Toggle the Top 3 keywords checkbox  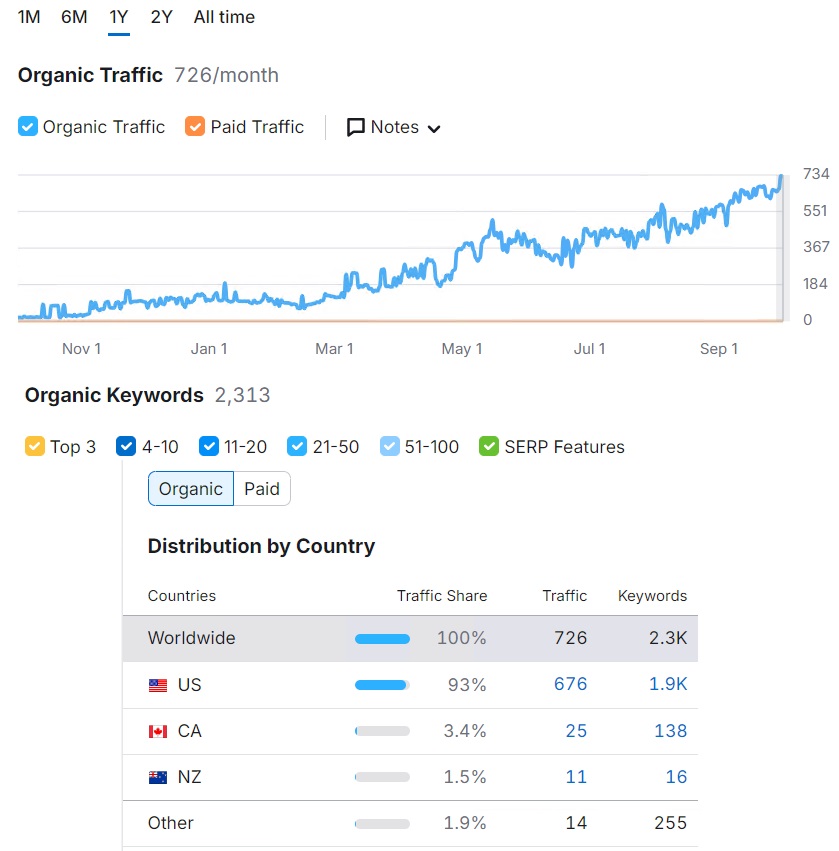(x=35, y=446)
